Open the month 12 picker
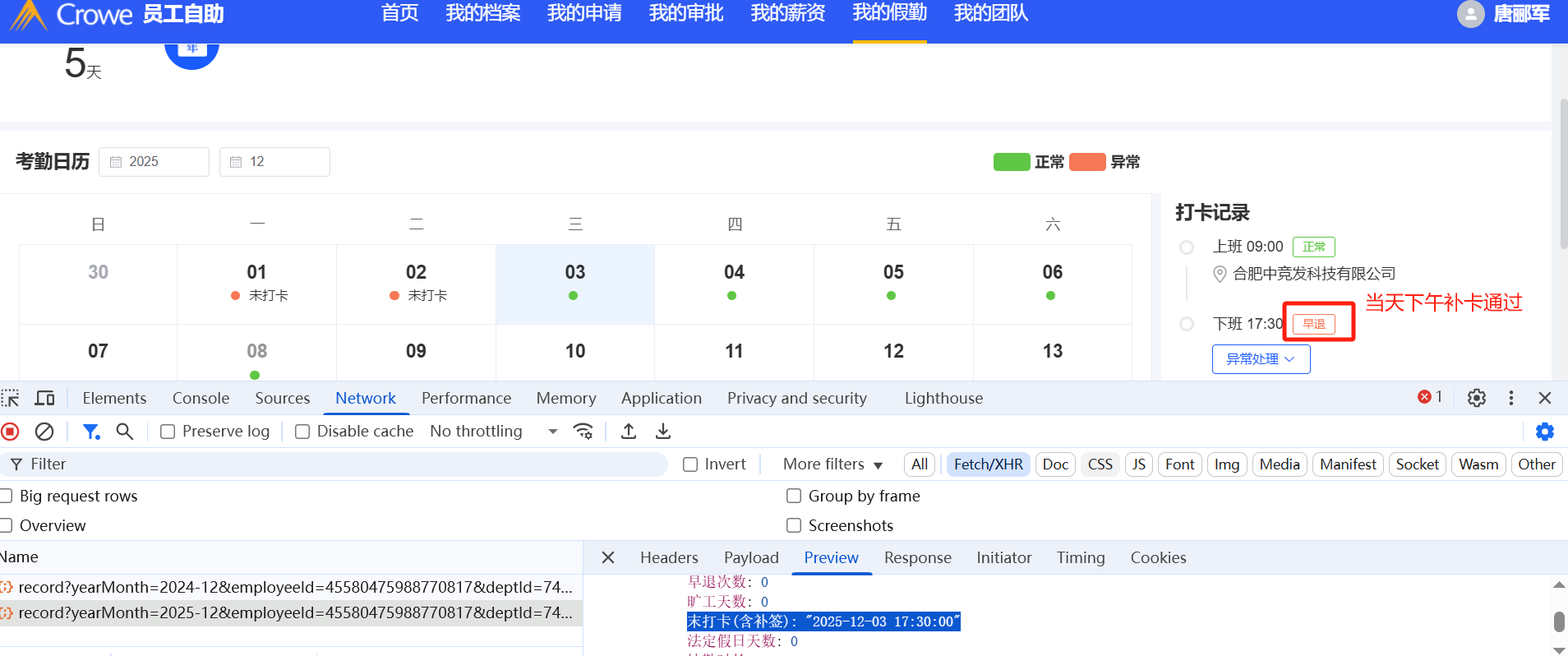The width and height of the screenshot is (1568, 656). tap(274, 162)
